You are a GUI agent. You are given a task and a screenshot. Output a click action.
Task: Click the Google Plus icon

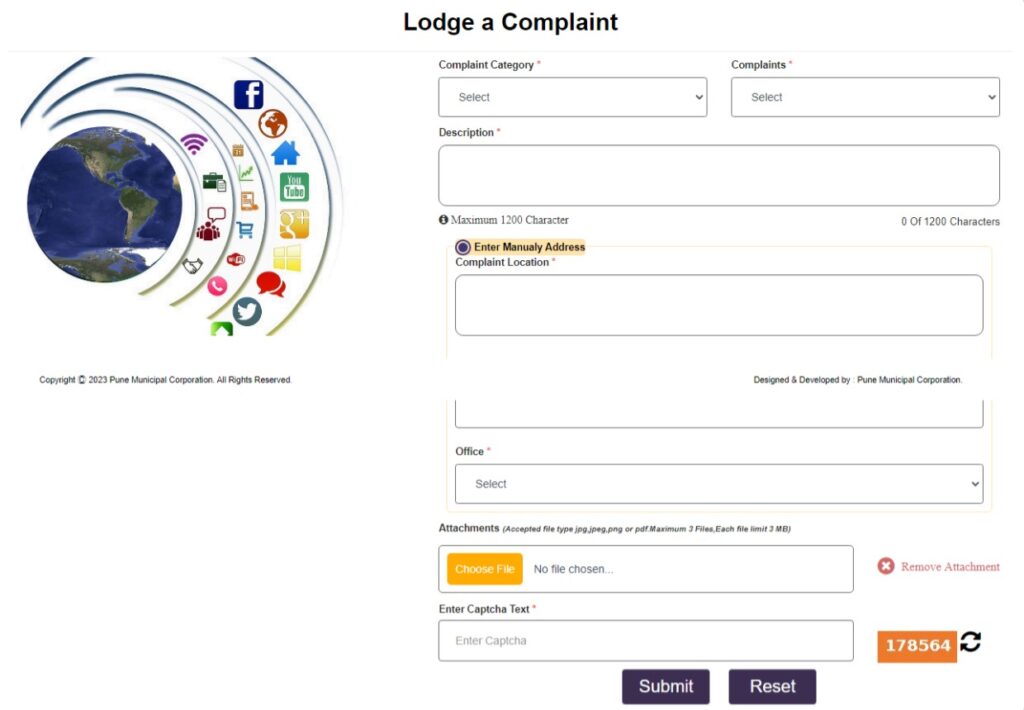(294, 223)
